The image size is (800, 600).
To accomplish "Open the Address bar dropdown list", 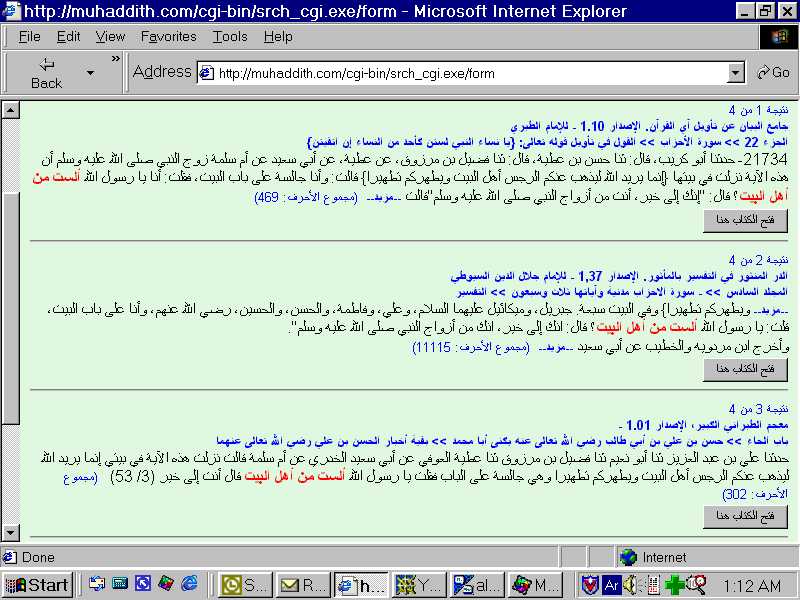I will point(735,73).
